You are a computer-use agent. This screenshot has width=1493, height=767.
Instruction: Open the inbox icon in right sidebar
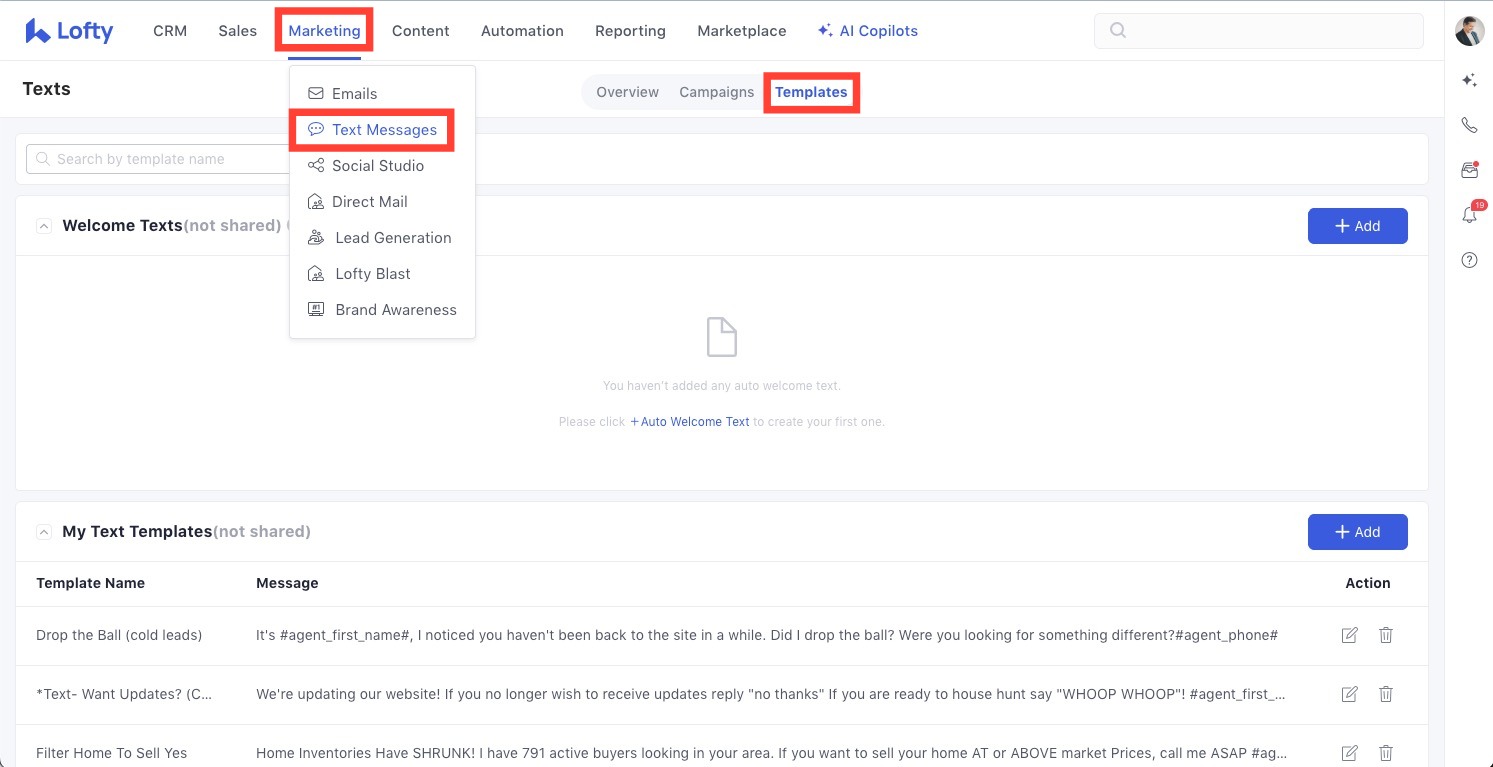(x=1469, y=170)
